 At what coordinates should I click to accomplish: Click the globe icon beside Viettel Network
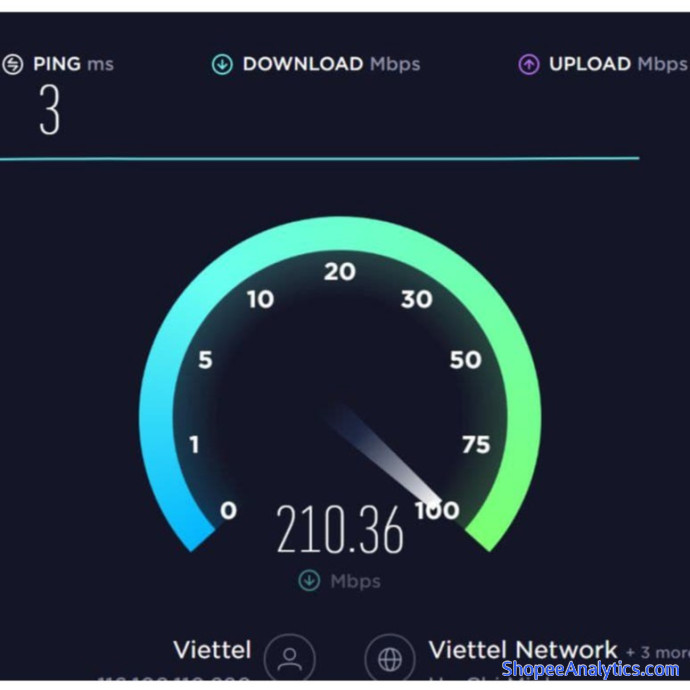[390, 659]
